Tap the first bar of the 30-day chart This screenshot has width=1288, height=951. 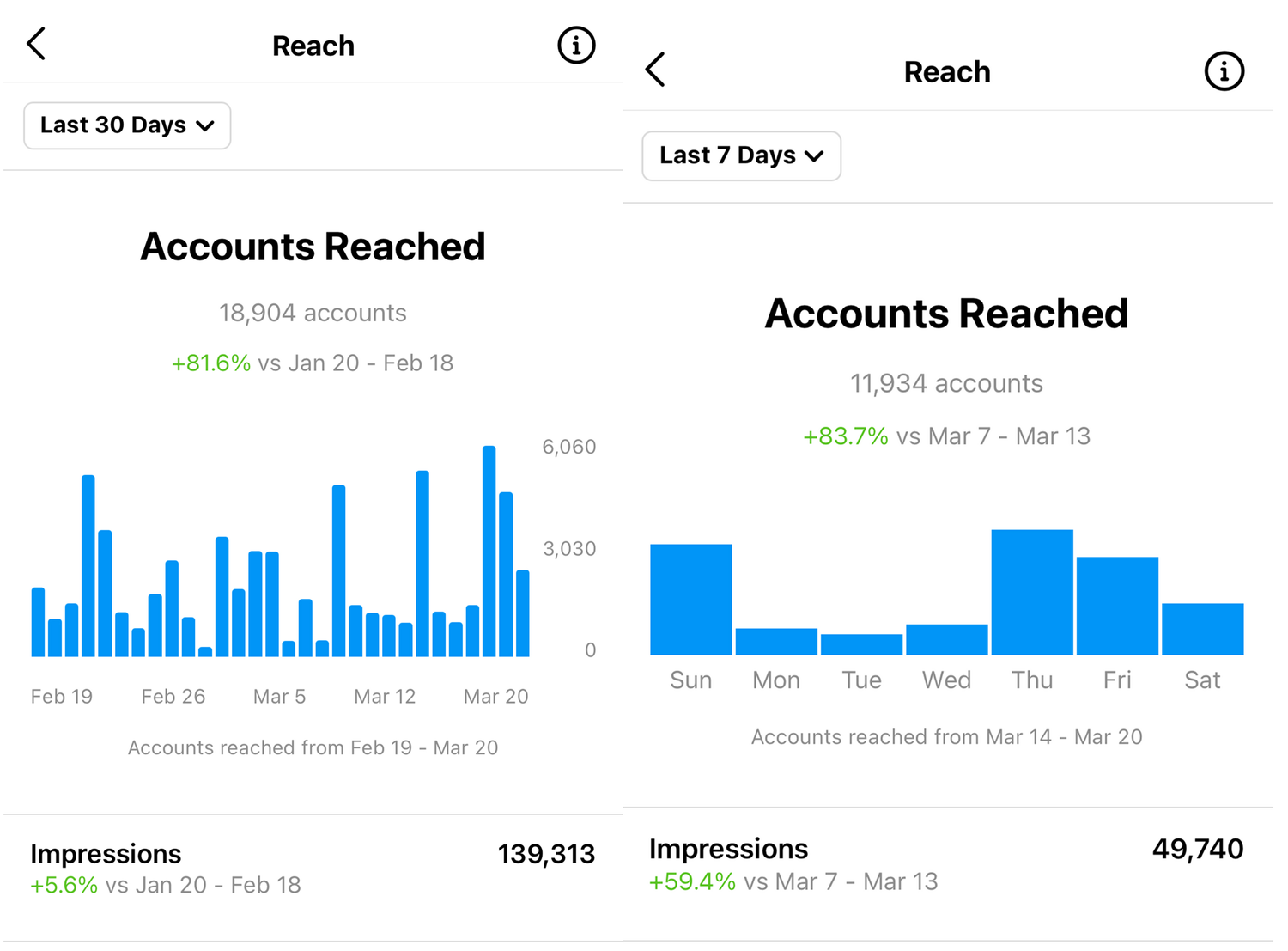click(38, 623)
